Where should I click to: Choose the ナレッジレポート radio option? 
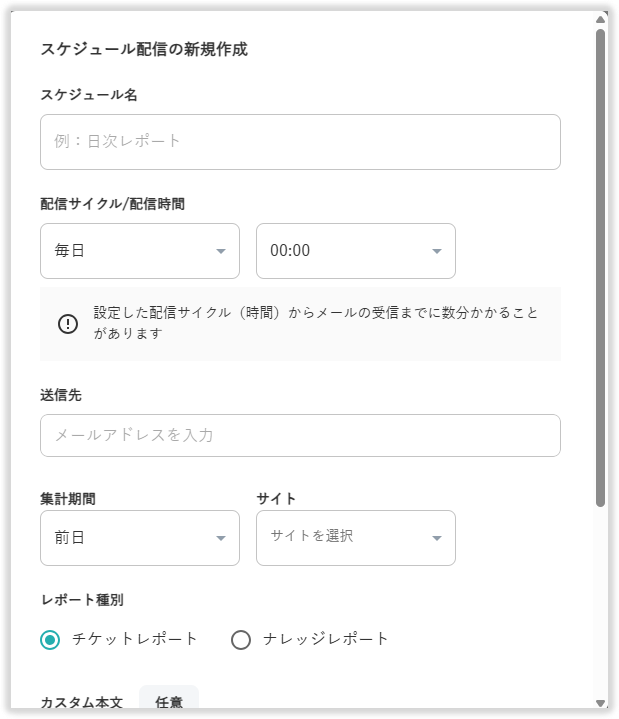pyautogui.click(x=241, y=640)
